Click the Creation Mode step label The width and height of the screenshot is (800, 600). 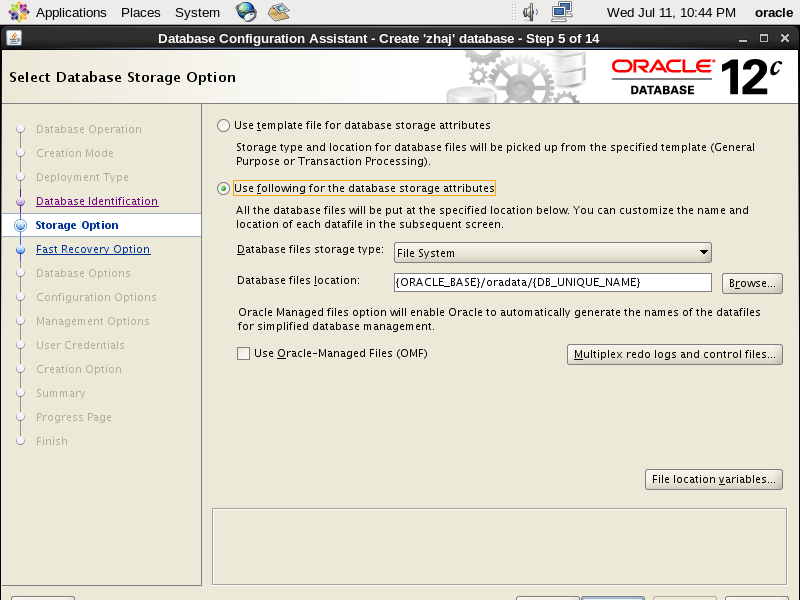click(74, 153)
